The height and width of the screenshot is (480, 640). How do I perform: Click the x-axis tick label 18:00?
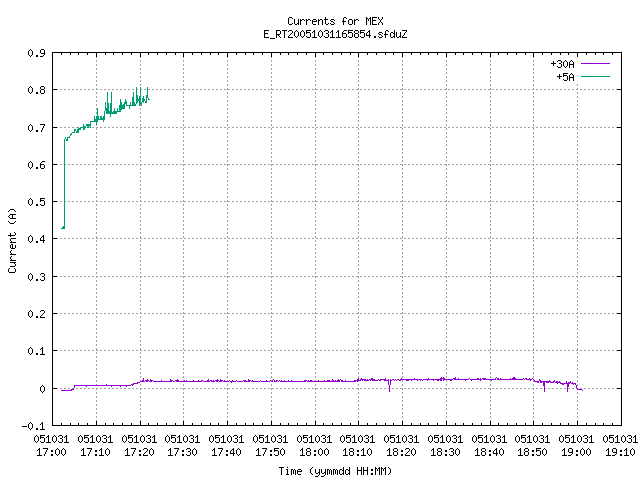click(314, 452)
